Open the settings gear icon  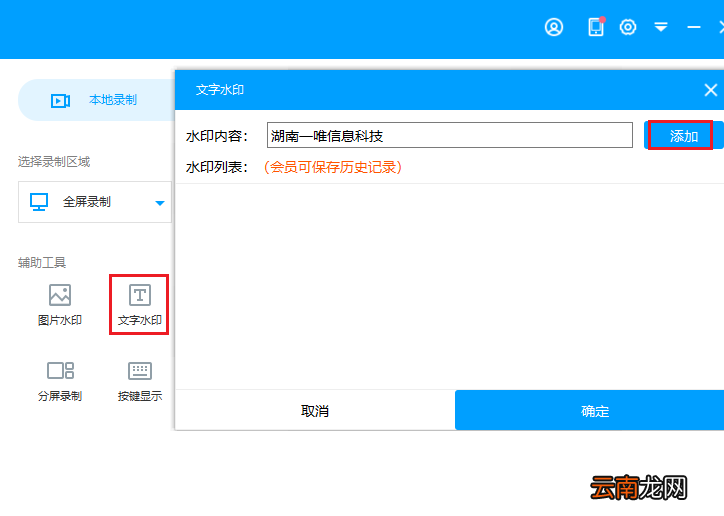pos(627,27)
